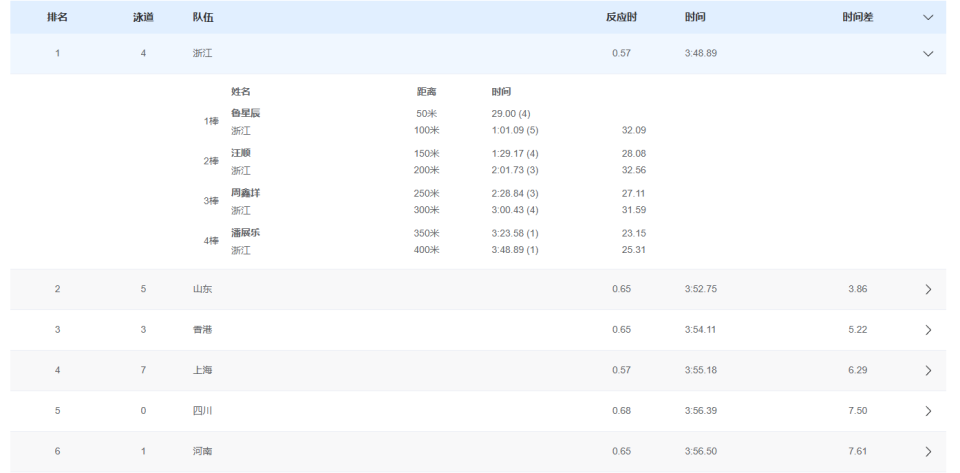Viewport: 960px width, 473px height.
Task: Click the 200米 split 2:01.73 (3)
Action: tap(515, 170)
